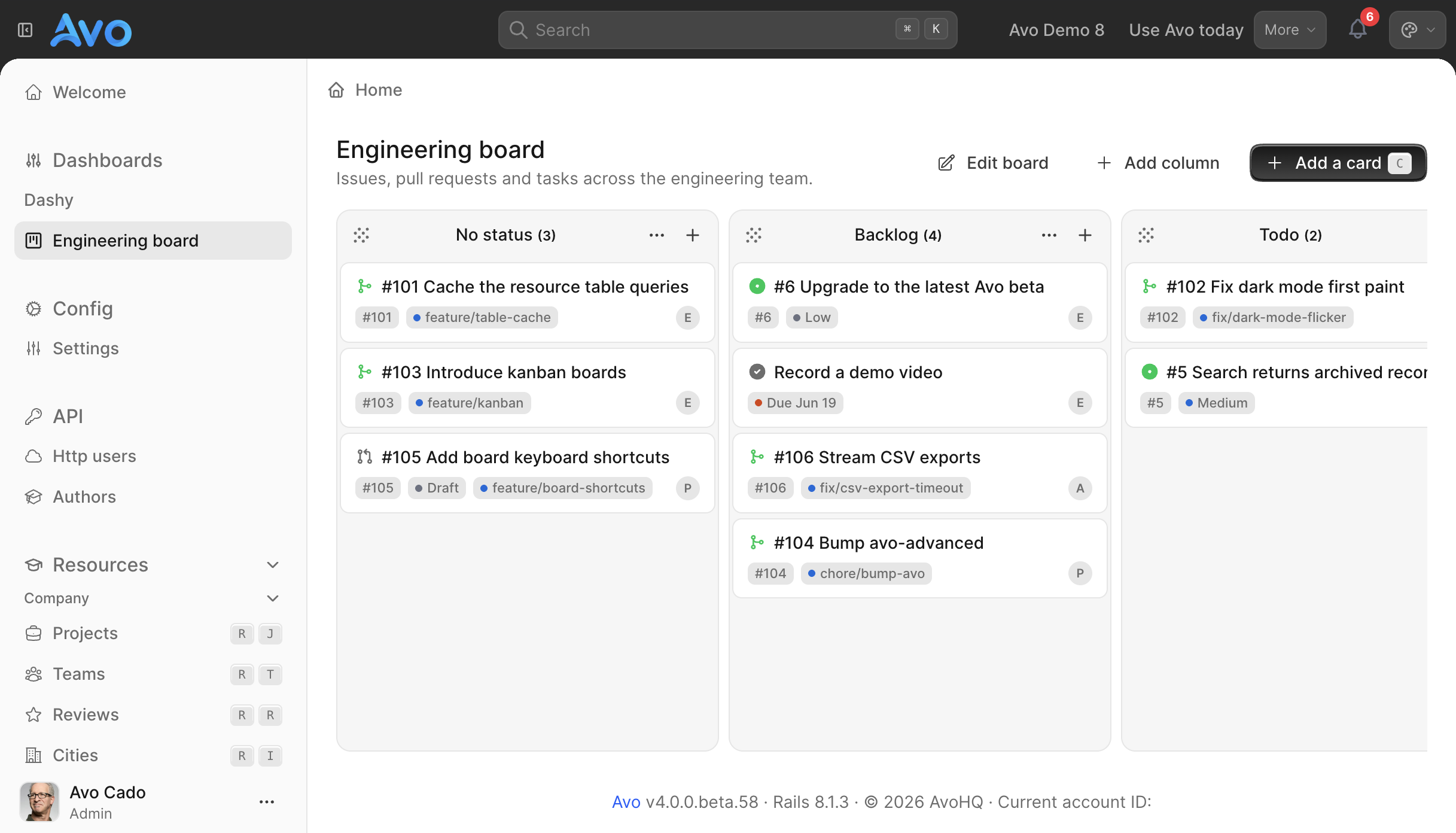Click assignee avatar P on card #105
1456x833 pixels.
coord(688,488)
